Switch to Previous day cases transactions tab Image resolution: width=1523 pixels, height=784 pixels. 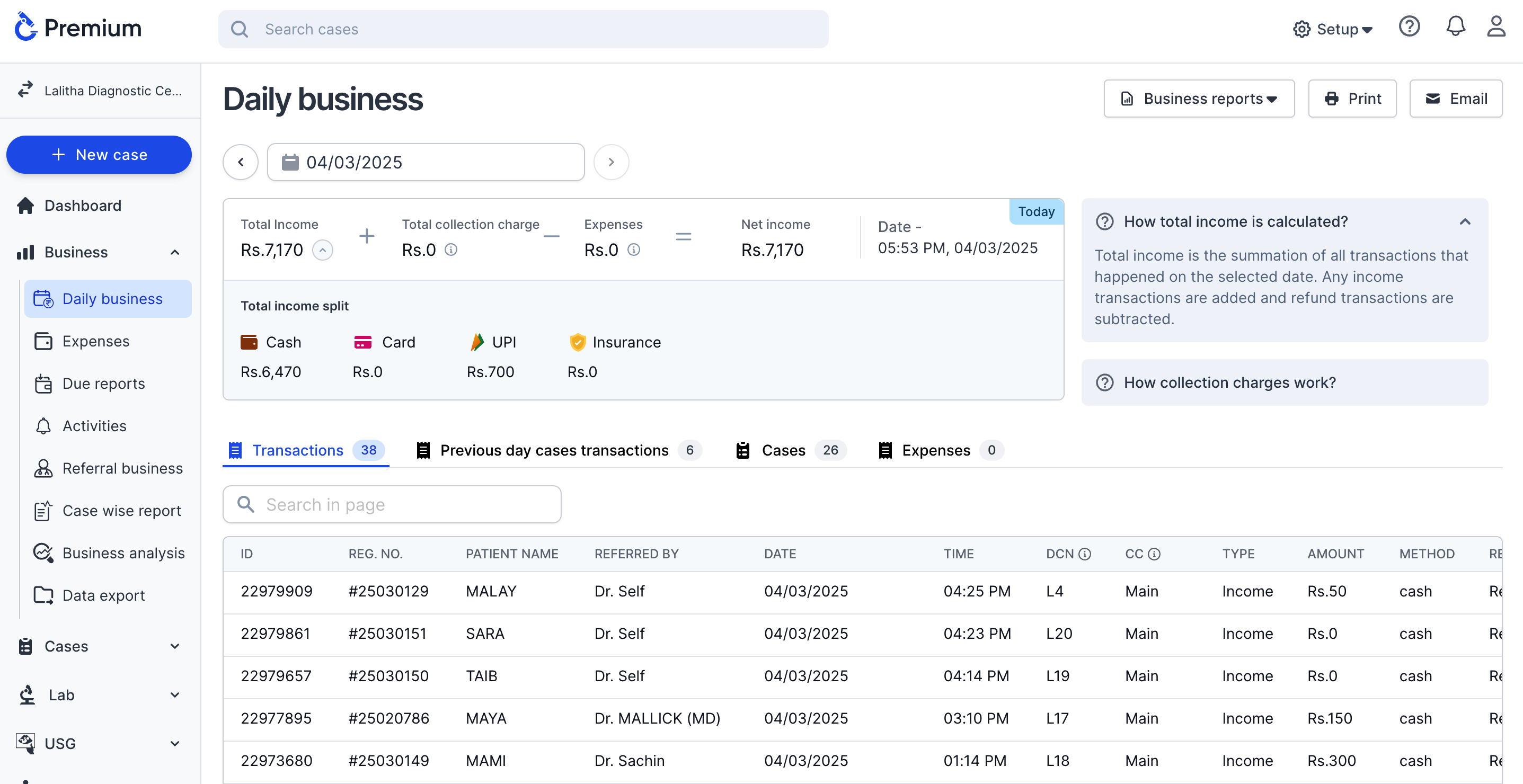coord(554,450)
